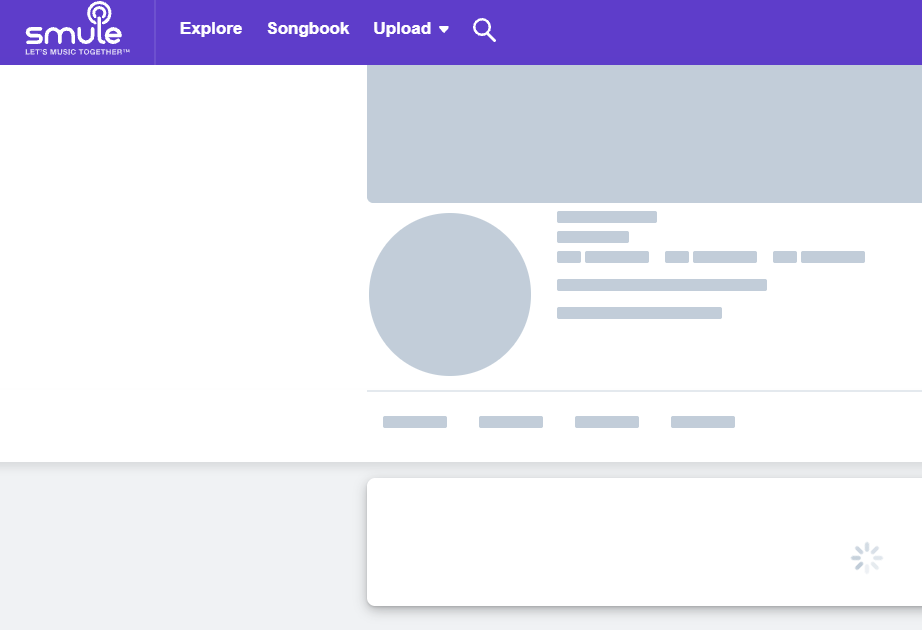Select the first profile tab placeholder
Viewport: 922px width, 630px height.
tap(415, 422)
